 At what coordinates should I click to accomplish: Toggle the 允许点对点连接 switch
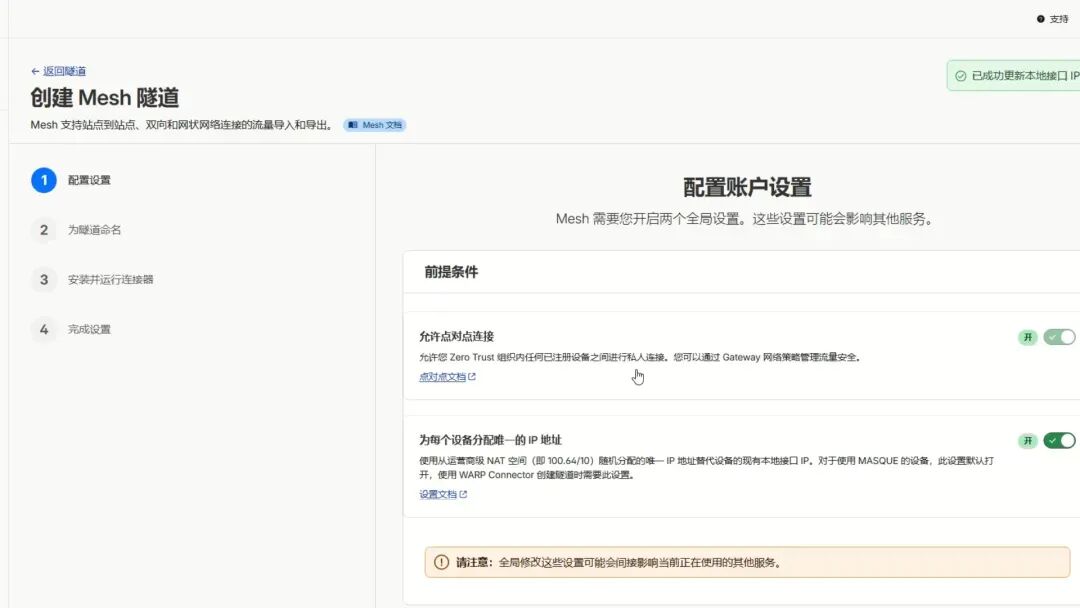click(x=1059, y=337)
